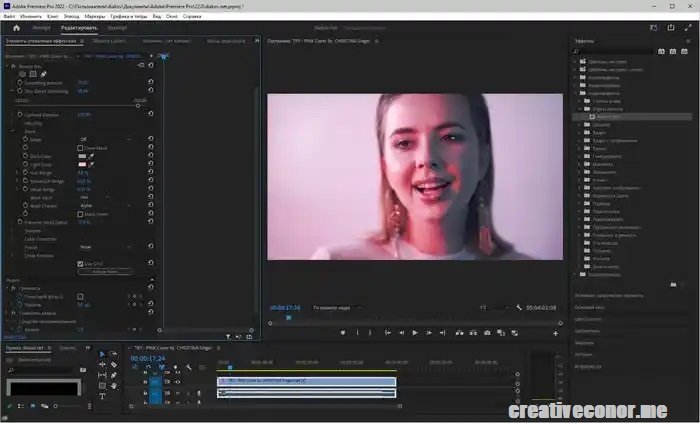Go to In point in program monitor
Viewport: 700px width, 423px height.
point(388,333)
